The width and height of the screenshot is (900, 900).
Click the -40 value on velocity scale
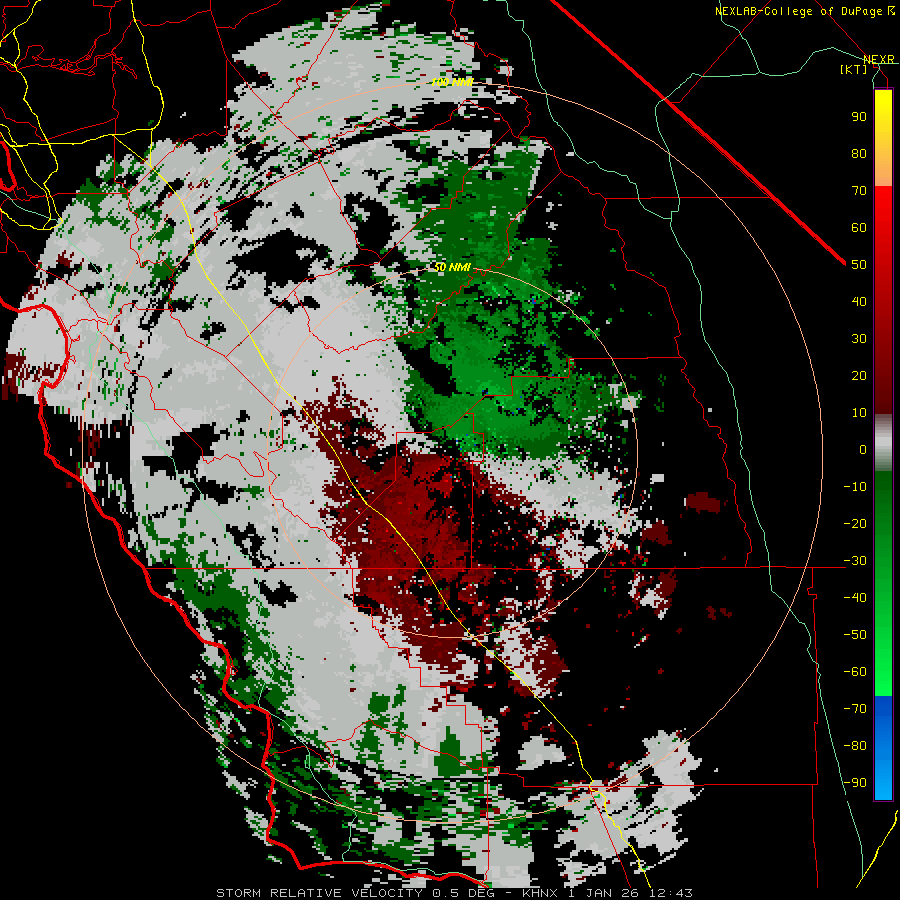[855, 598]
